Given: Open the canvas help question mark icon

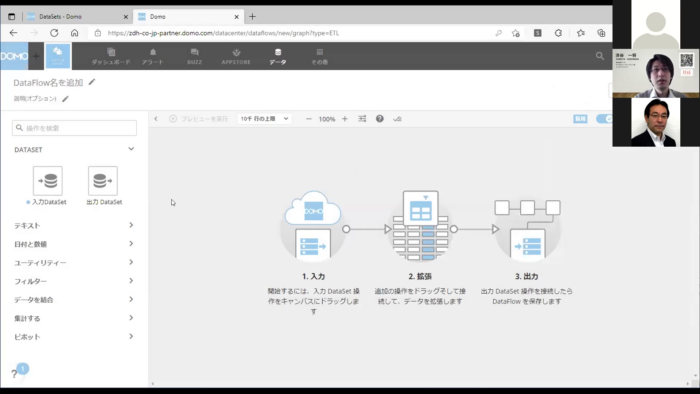Looking at the screenshot, I should pos(379,119).
